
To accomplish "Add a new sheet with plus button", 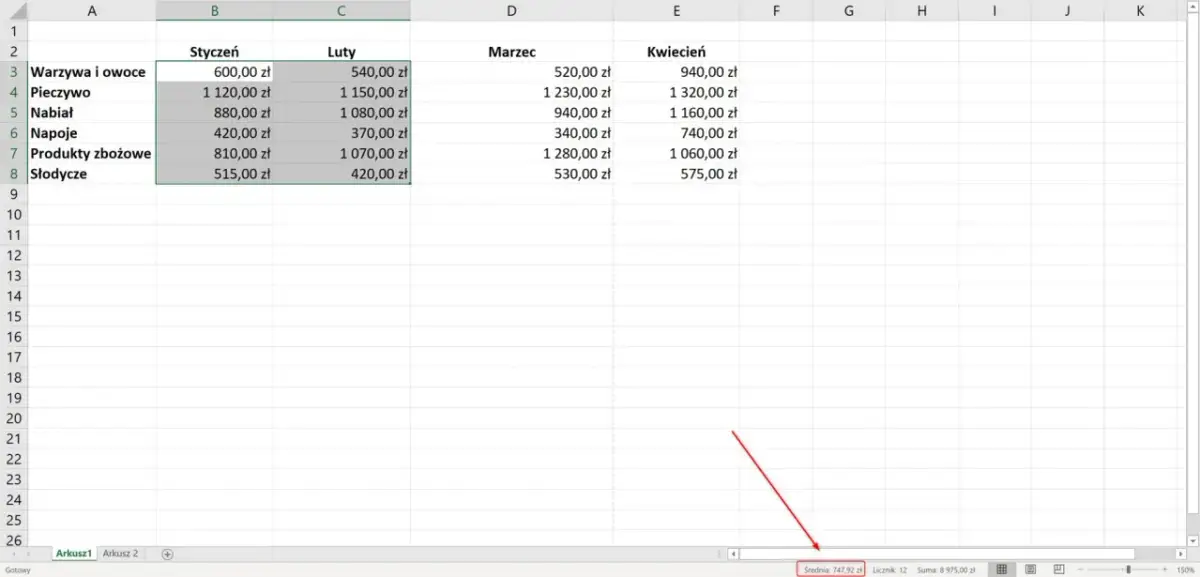I will click(x=167, y=553).
